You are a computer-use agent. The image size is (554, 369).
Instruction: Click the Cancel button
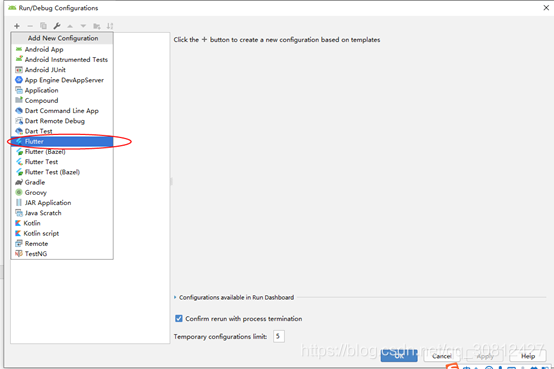(x=442, y=356)
